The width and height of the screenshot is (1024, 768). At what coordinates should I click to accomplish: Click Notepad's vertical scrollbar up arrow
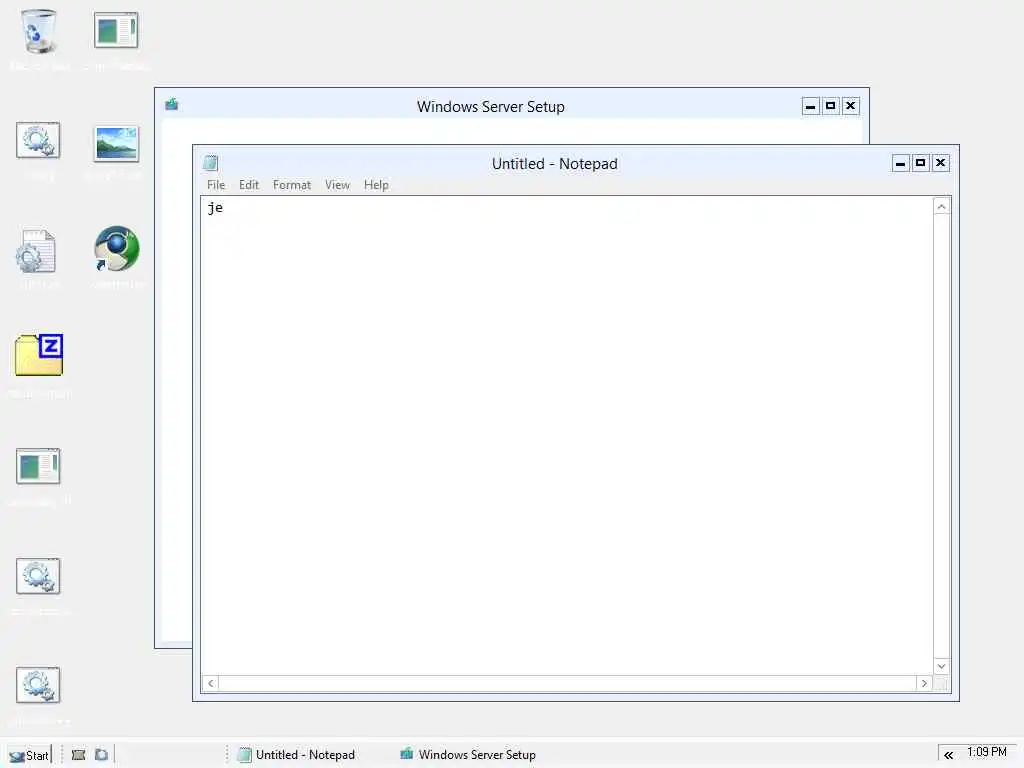point(941,207)
